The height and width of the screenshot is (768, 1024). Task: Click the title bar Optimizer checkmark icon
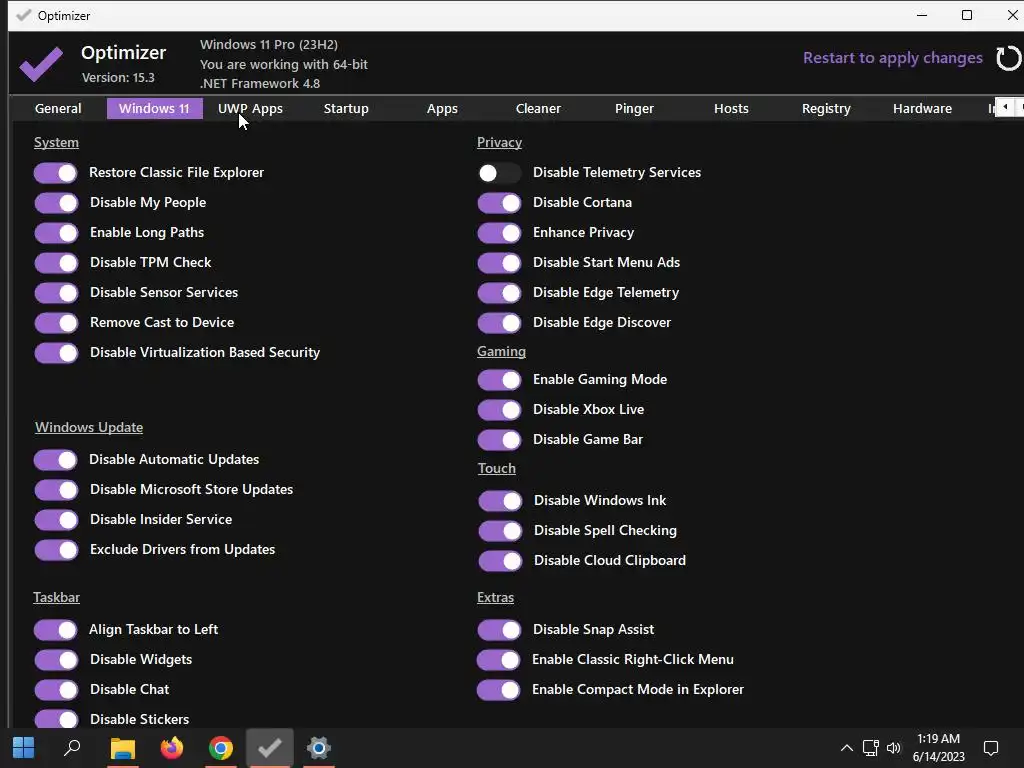[24, 15]
